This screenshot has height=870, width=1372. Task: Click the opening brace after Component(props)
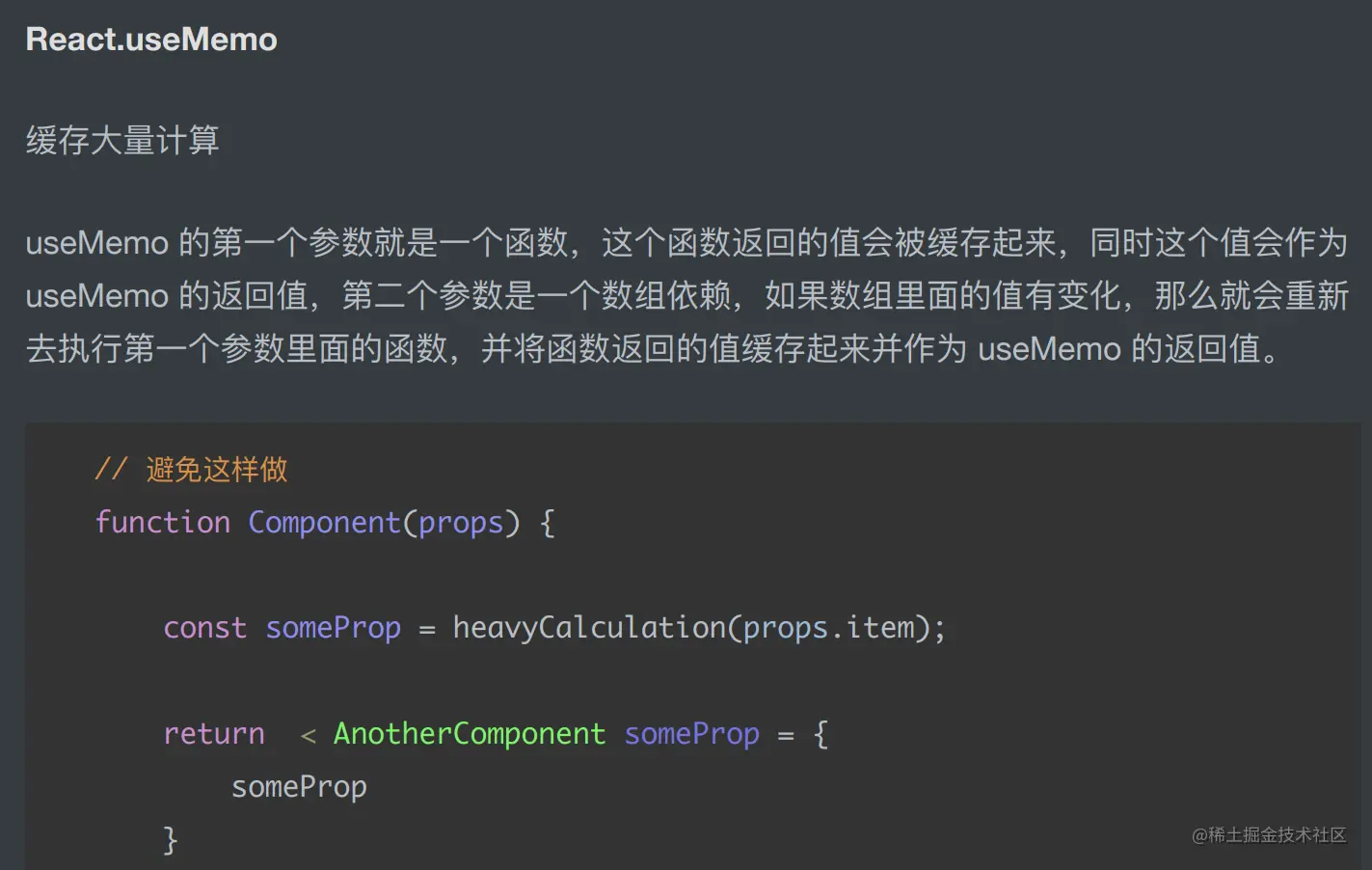[548, 523]
